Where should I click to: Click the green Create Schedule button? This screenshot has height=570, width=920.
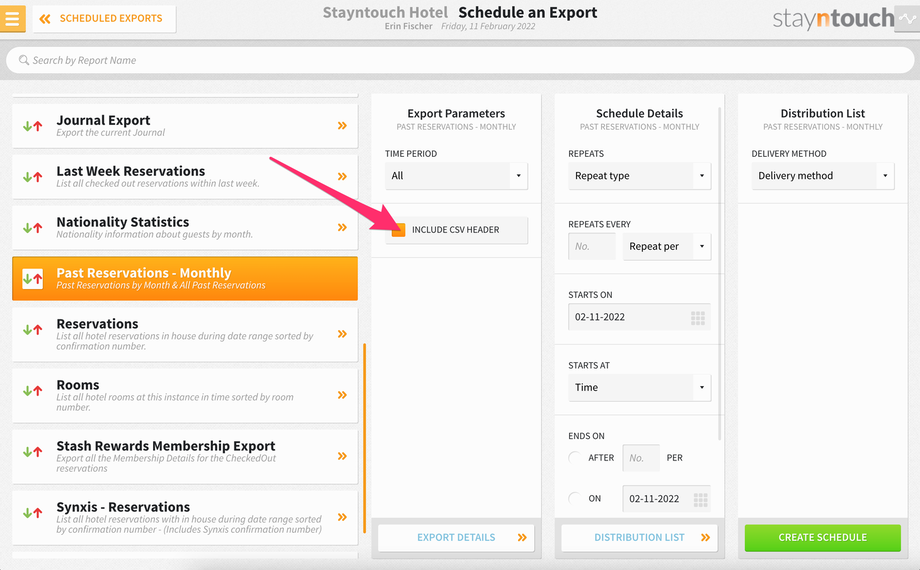823,538
